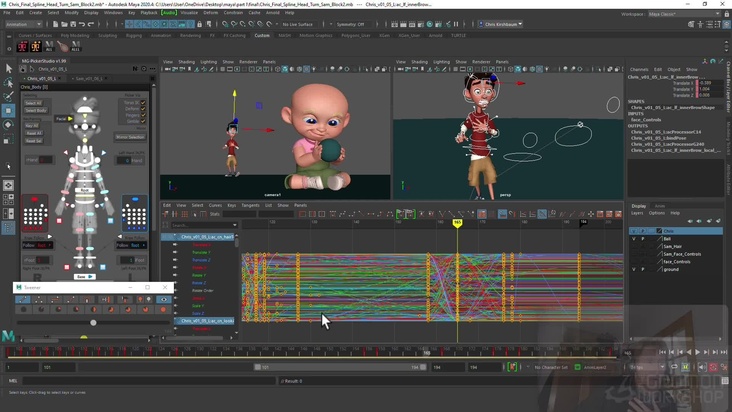Select the arrow Select tool in toolbox
The width and height of the screenshot is (732, 412).
point(8,69)
